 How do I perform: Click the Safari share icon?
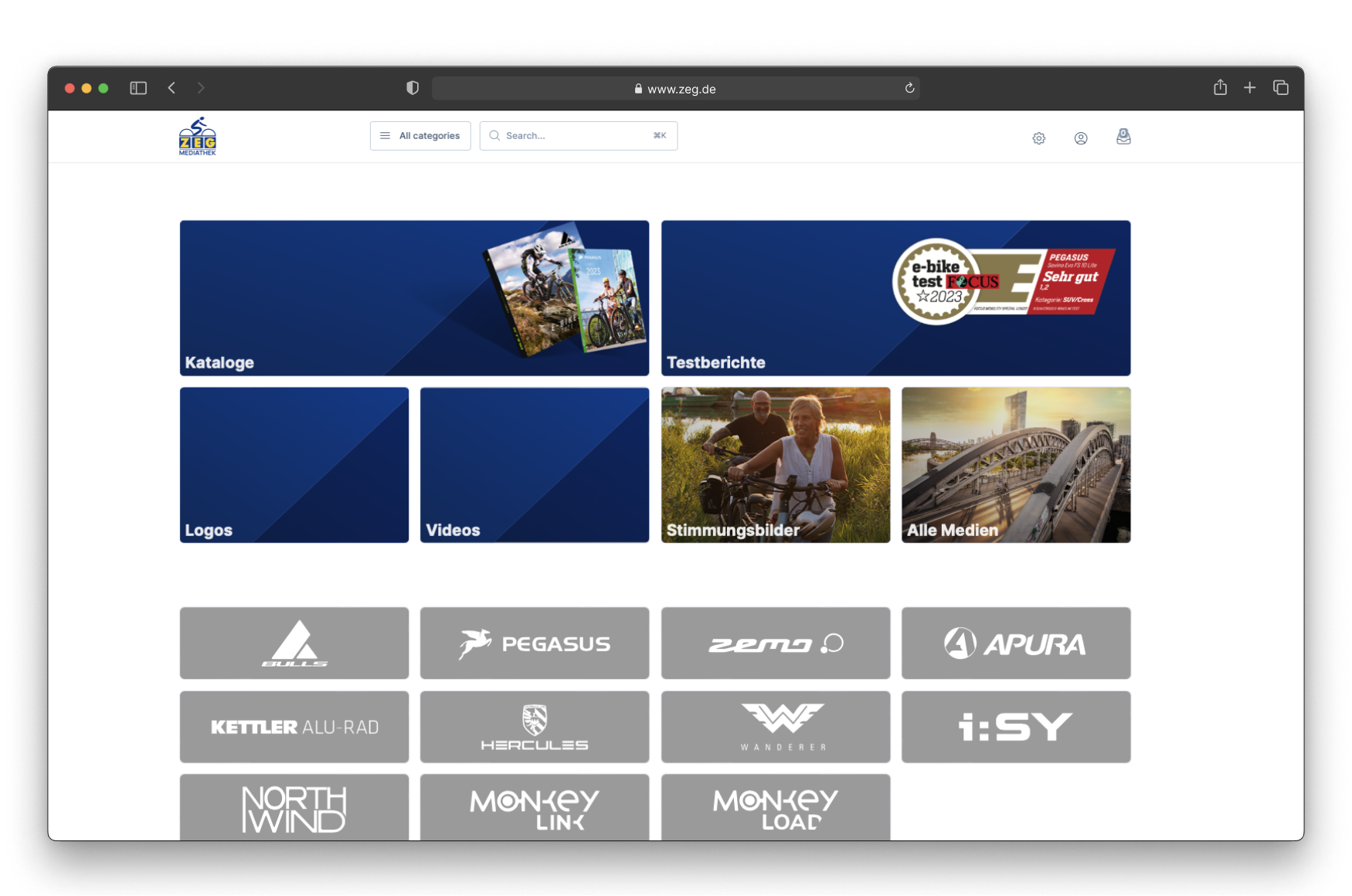tap(1219, 88)
